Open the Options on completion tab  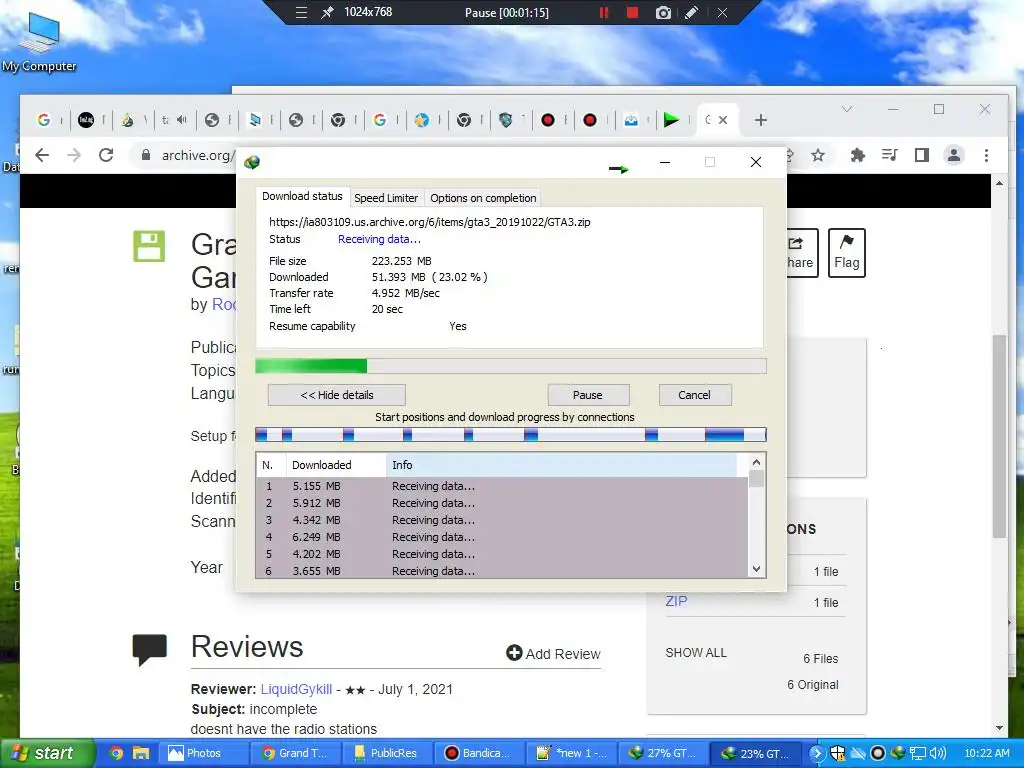(483, 198)
